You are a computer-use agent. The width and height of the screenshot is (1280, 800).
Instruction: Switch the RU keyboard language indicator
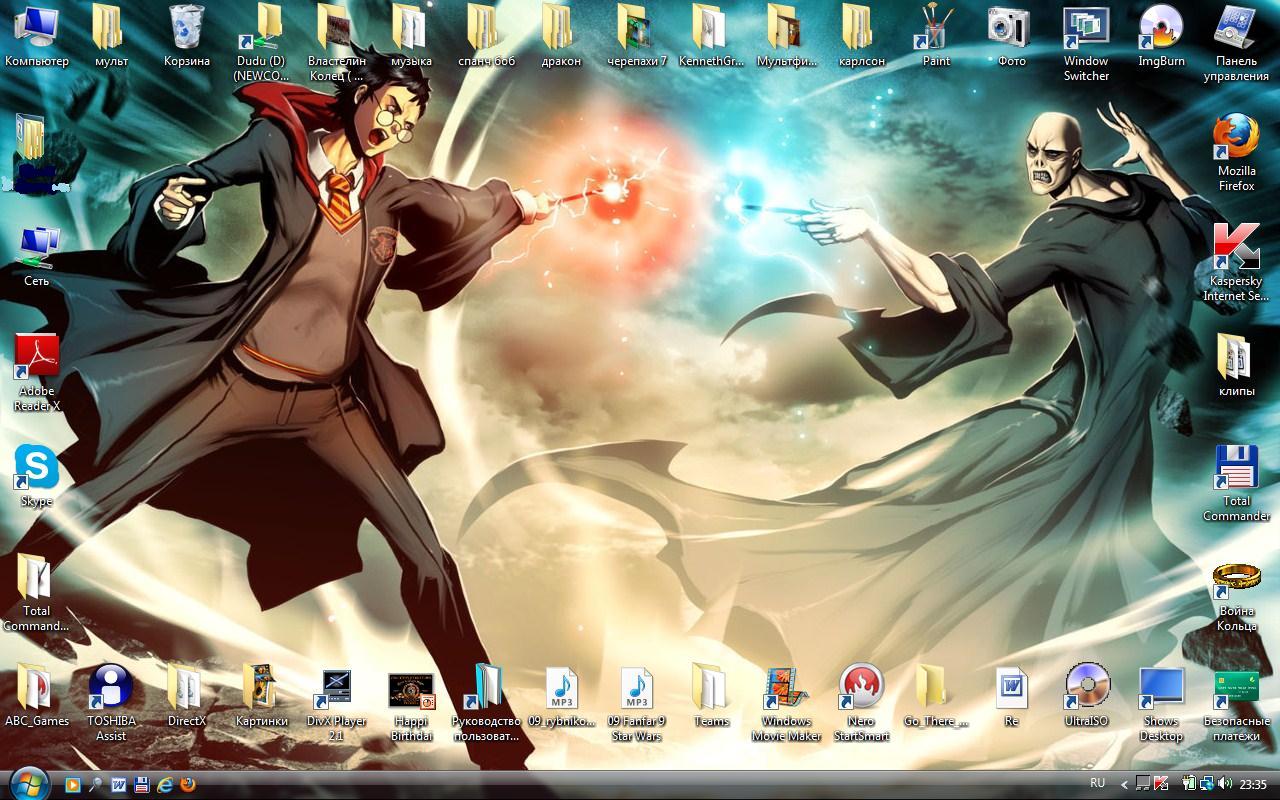(x=1097, y=783)
